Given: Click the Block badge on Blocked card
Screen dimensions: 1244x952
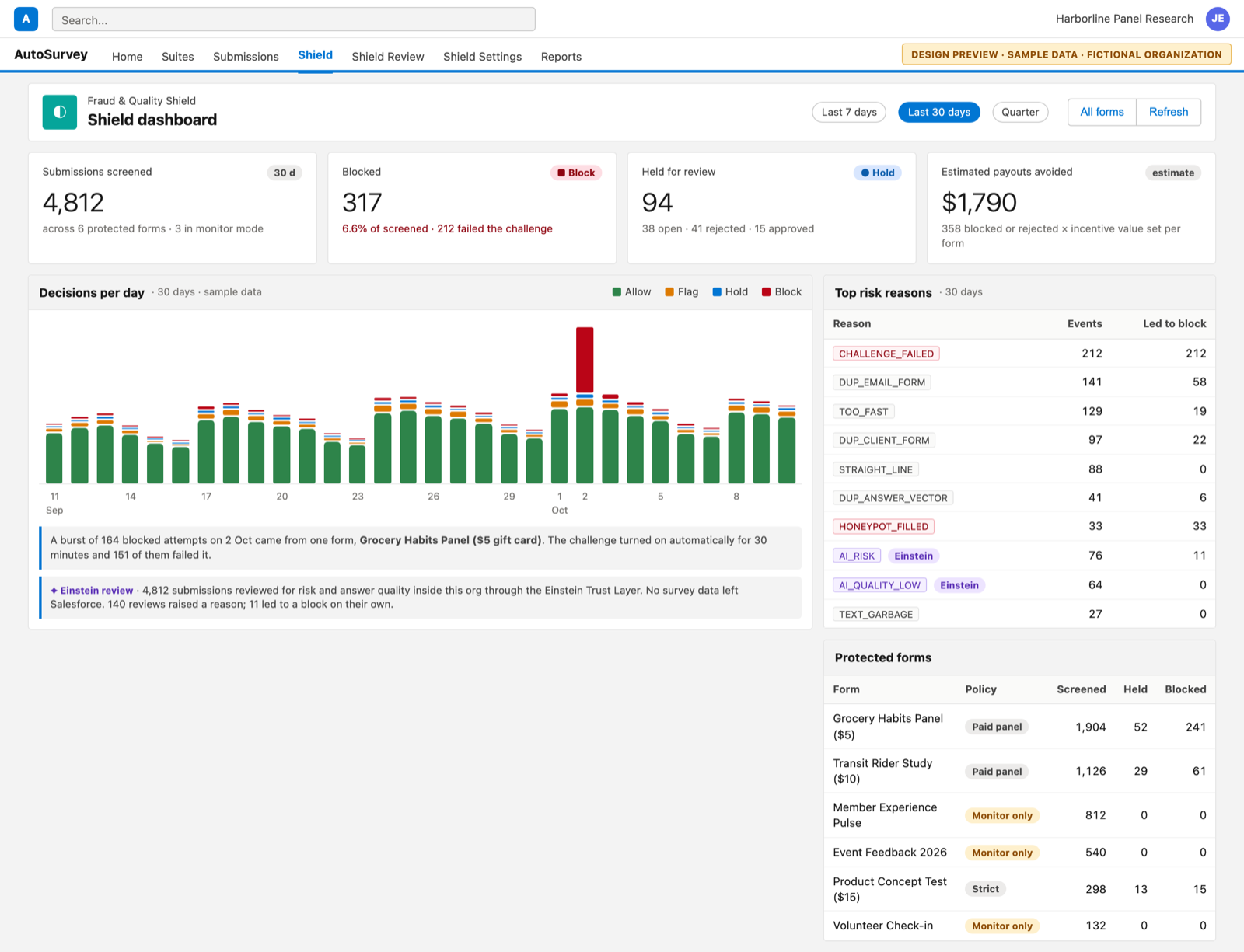Looking at the screenshot, I should coord(576,173).
